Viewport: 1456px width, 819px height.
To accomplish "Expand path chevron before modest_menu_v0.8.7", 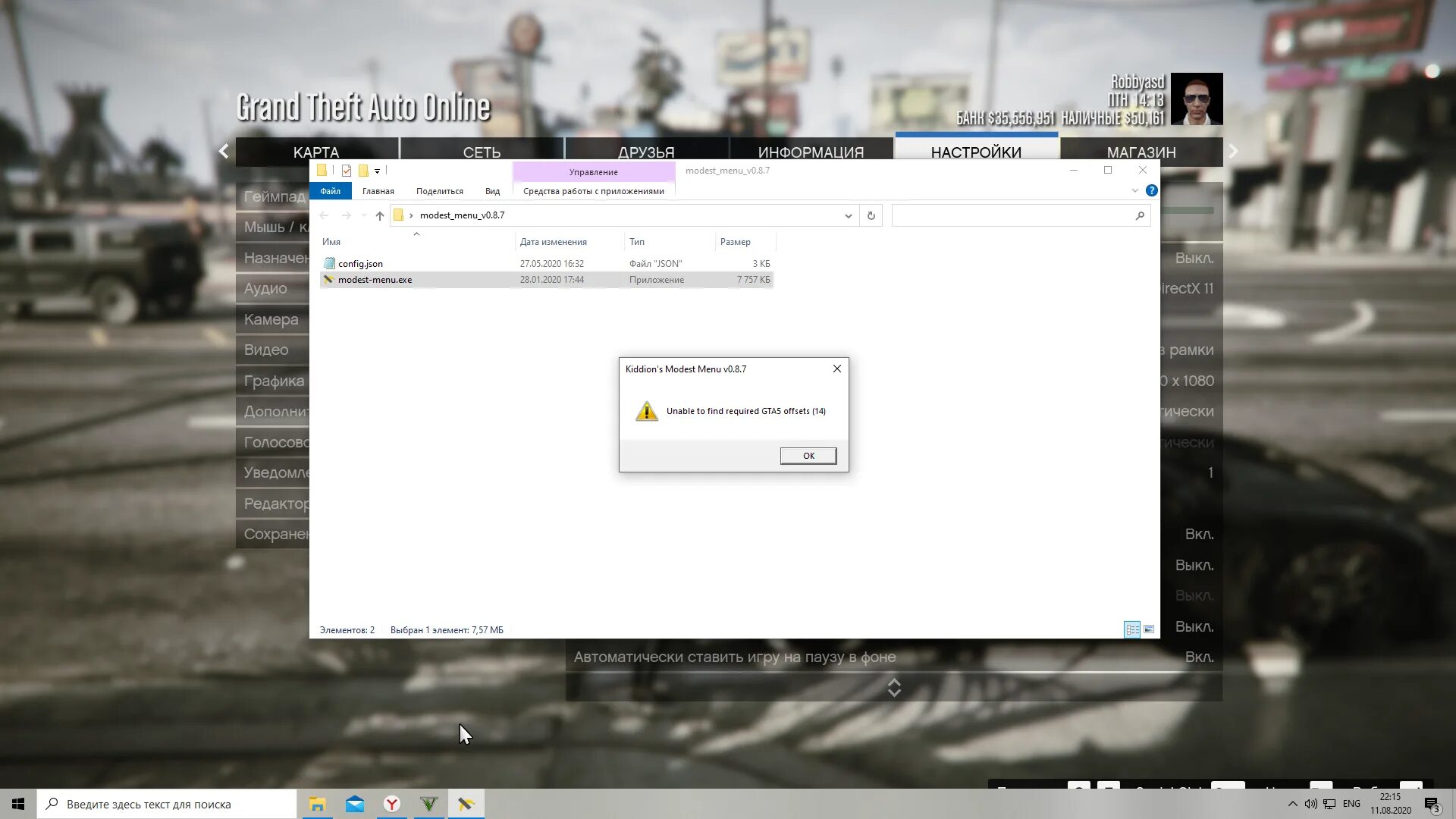I will coord(411,215).
